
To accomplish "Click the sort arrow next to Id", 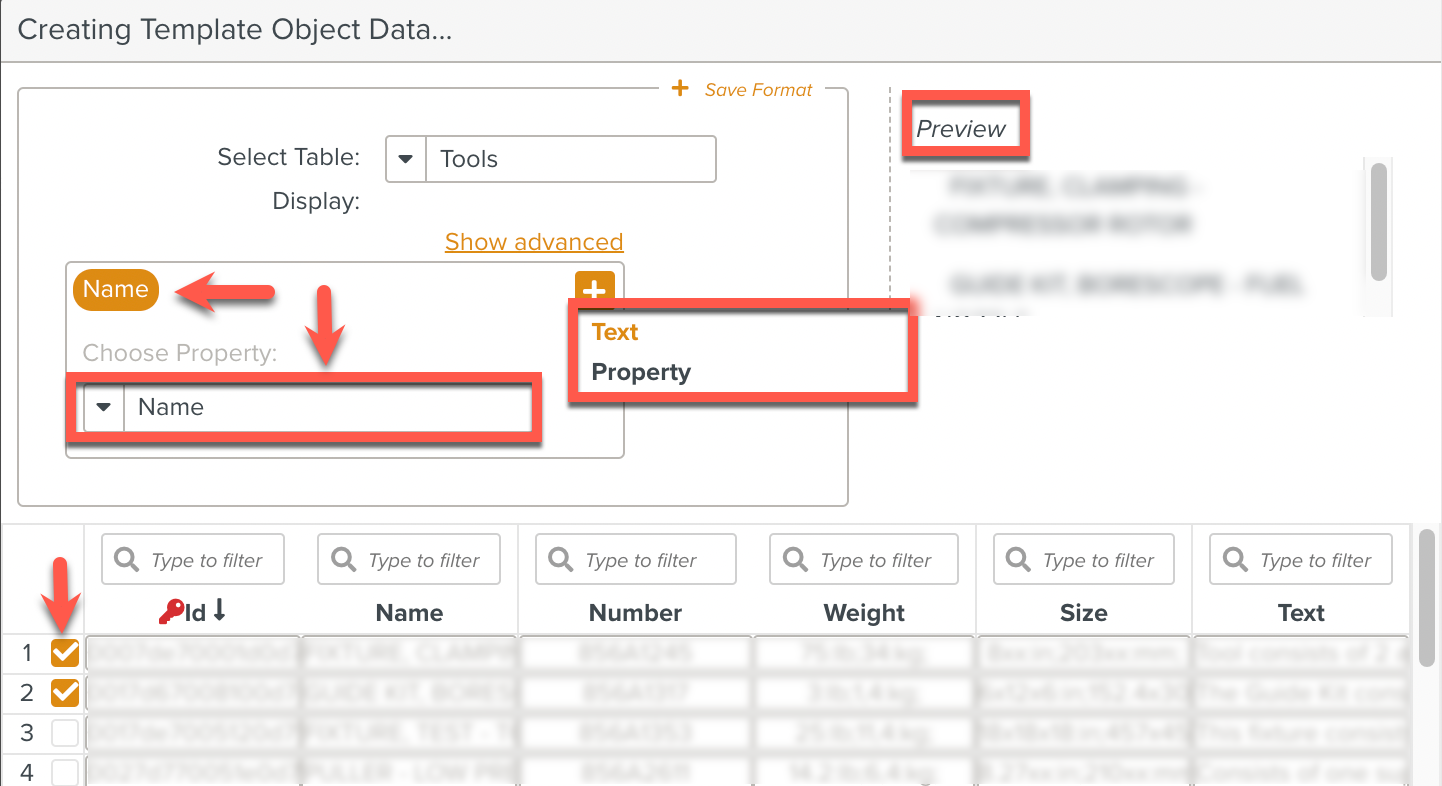I will (x=220, y=611).
